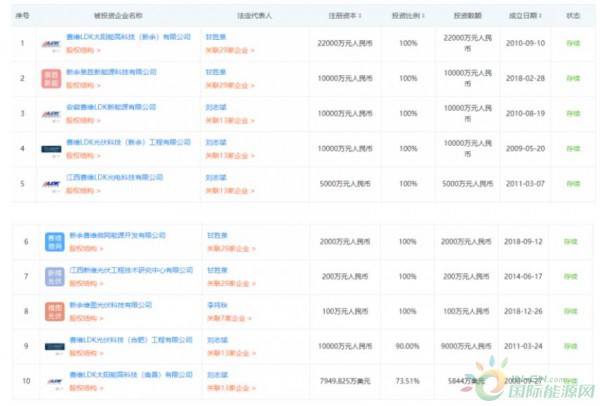Open legal representative name in row 5
This screenshot has height=406, width=600.
pyautogui.click(x=216, y=178)
